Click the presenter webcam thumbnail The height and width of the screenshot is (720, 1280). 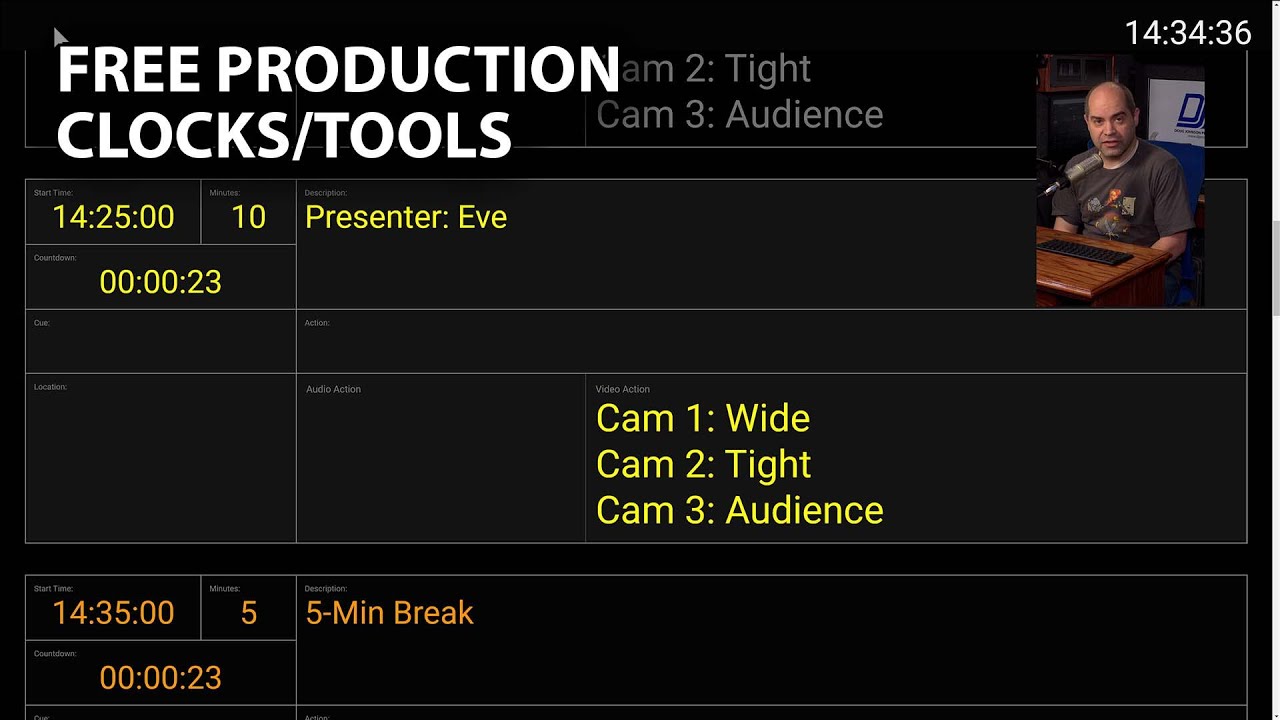pyautogui.click(x=1120, y=180)
